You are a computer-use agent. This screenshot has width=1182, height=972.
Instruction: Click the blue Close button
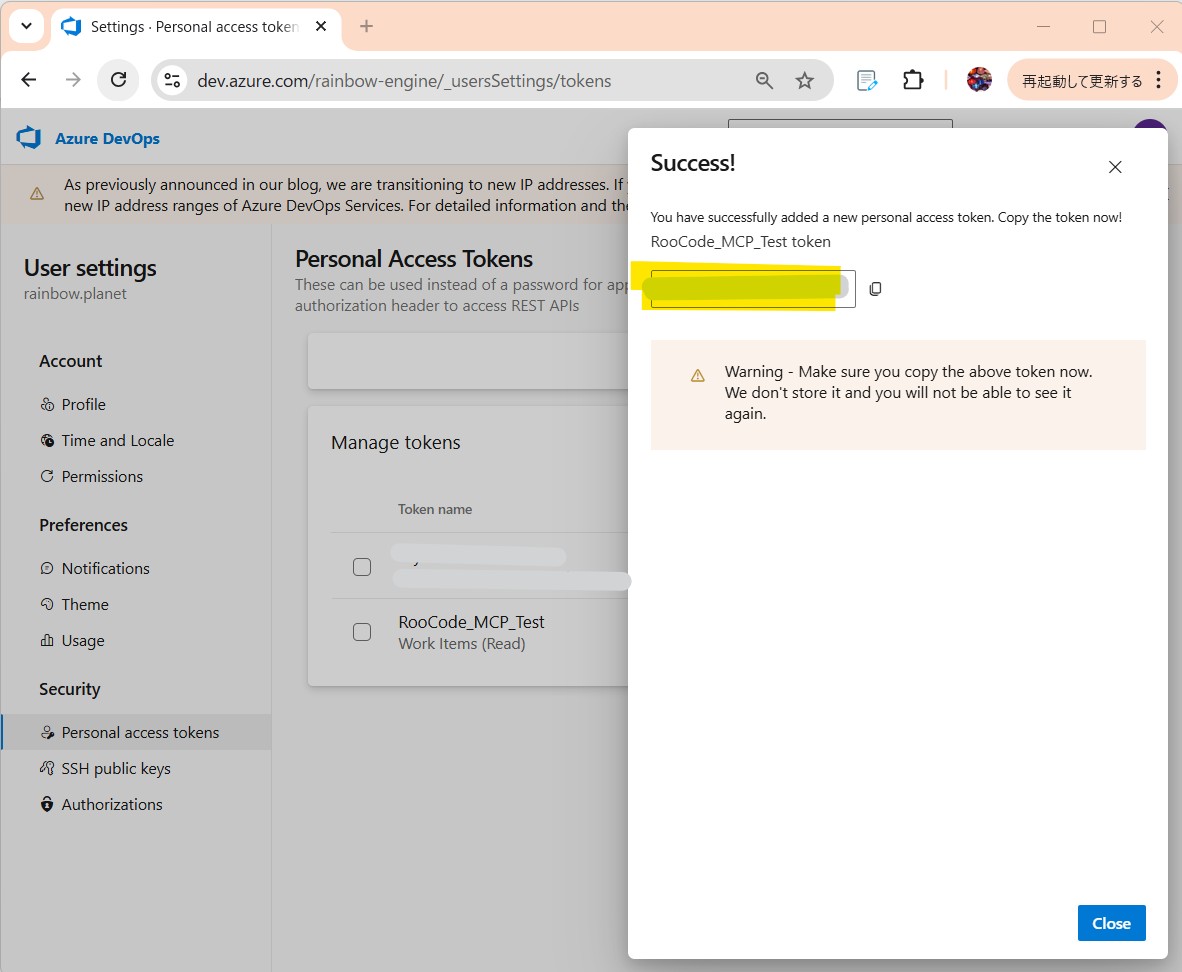click(x=1111, y=923)
